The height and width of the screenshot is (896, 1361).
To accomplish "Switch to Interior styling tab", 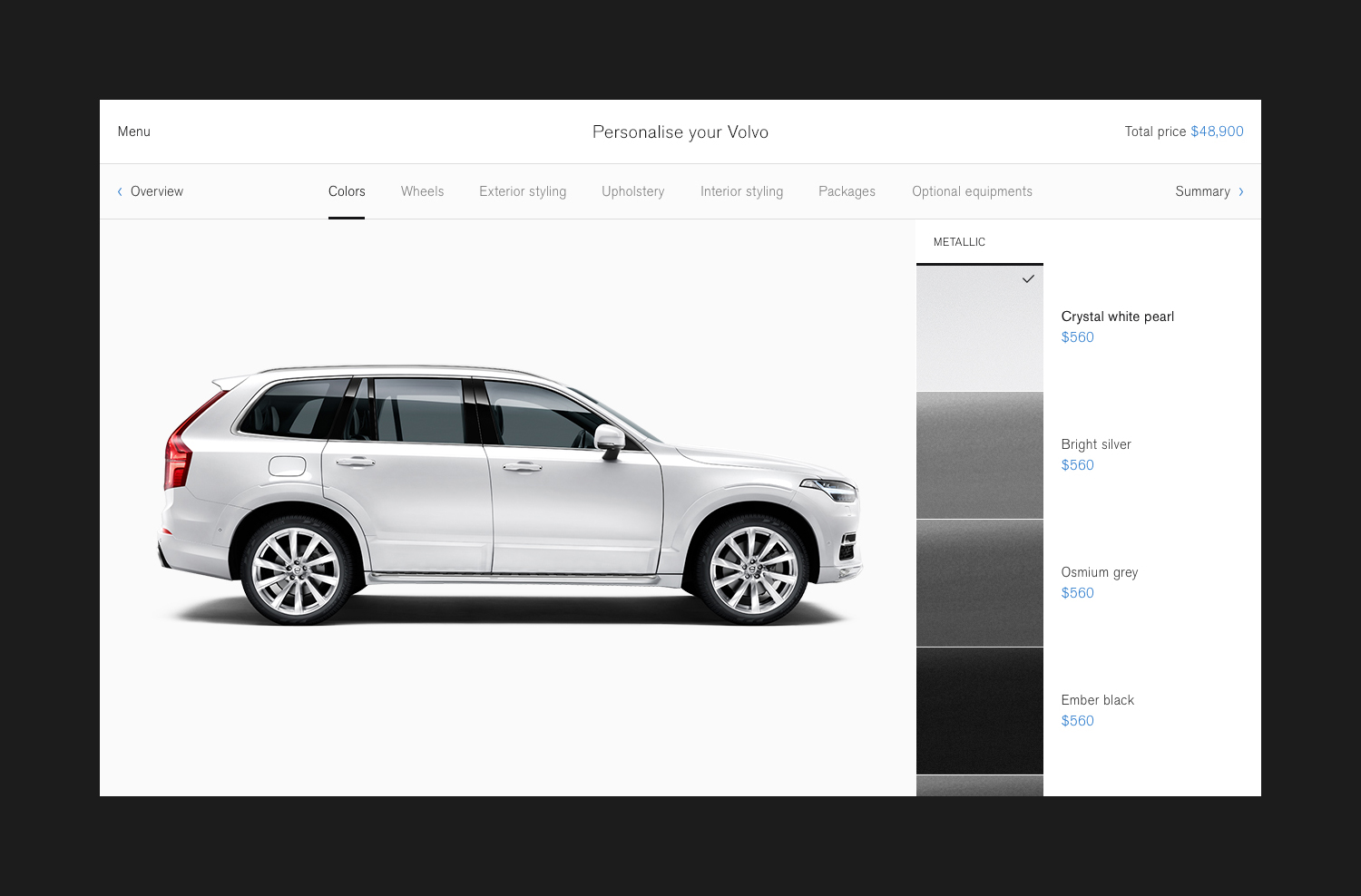I will 742,191.
